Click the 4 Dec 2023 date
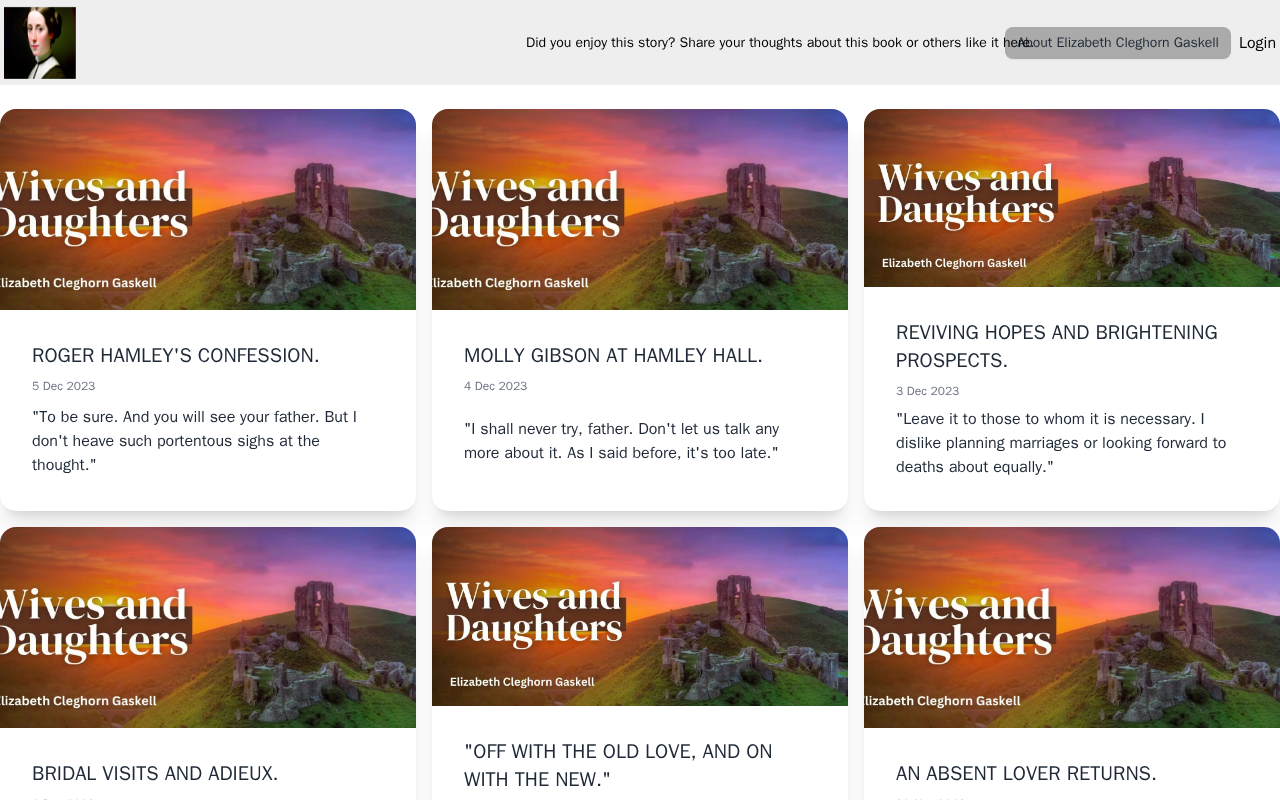The image size is (1280, 800). 495,386
